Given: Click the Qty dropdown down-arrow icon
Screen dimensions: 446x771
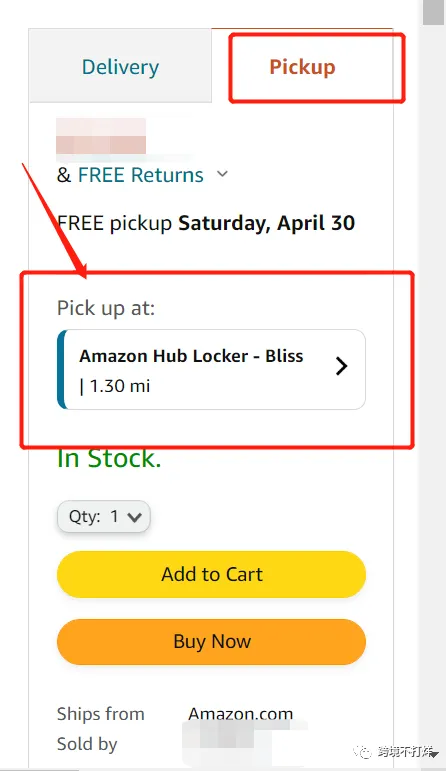Looking at the screenshot, I should (x=134, y=517).
